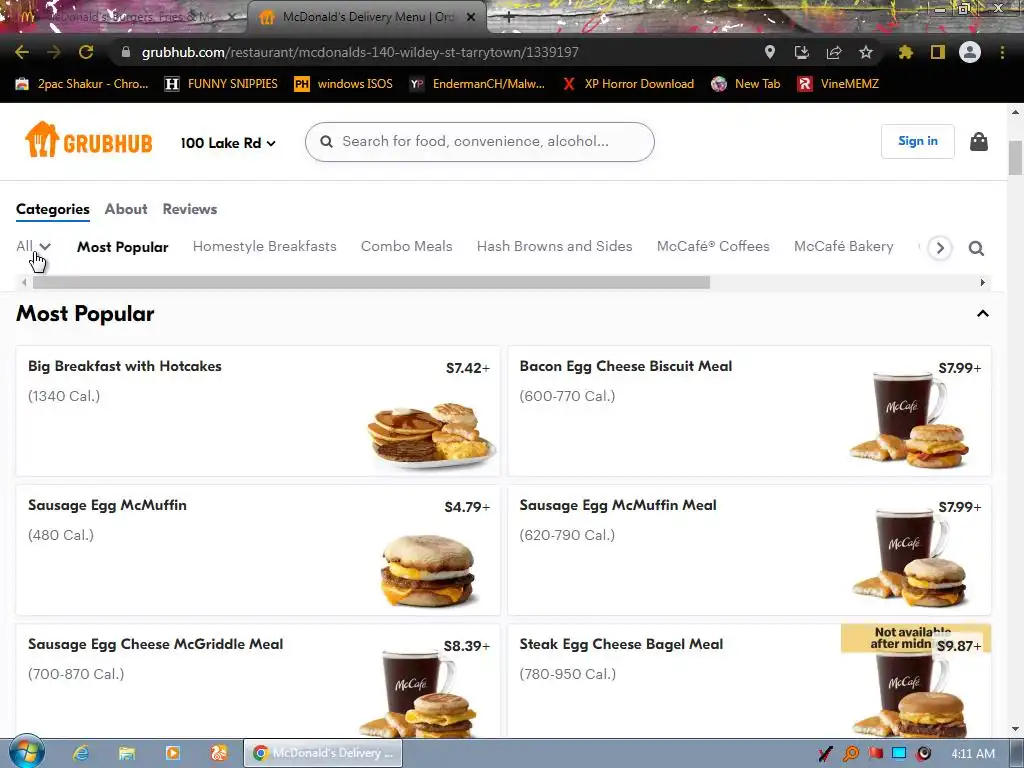This screenshot has height=768, width=1024.
Task: Click the orange taskbar app icon
Action: 219,753
